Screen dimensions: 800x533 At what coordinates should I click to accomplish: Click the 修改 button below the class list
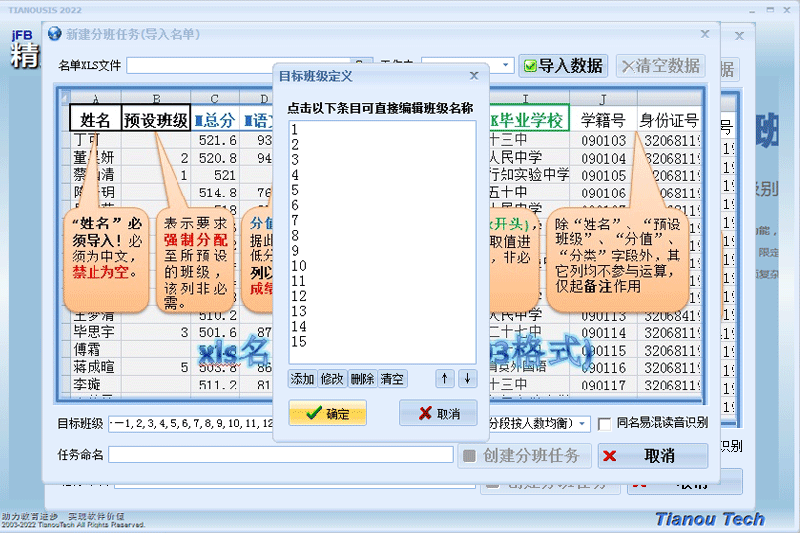[332, 378]
